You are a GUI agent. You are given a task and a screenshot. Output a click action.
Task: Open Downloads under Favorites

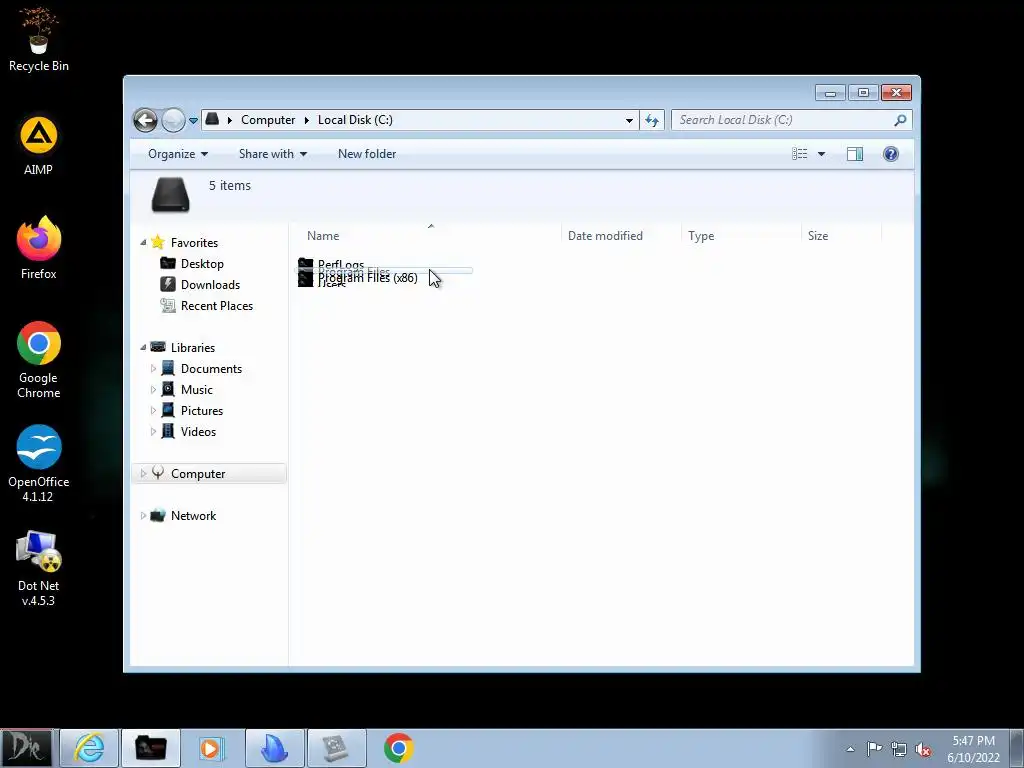(x=210, y=285)
